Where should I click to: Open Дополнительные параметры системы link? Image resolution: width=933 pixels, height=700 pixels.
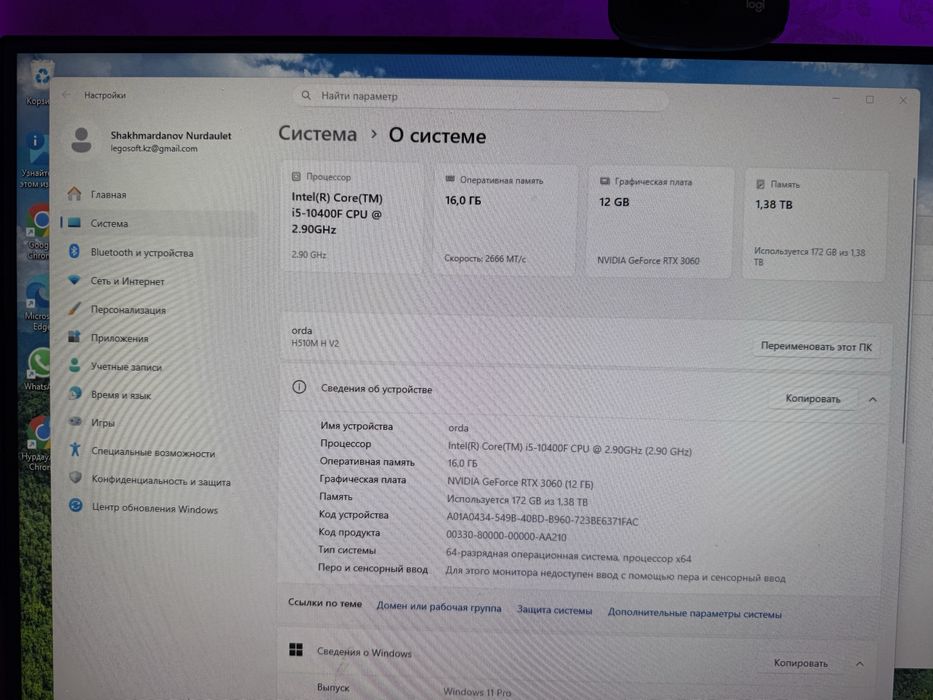coord(694,613)
